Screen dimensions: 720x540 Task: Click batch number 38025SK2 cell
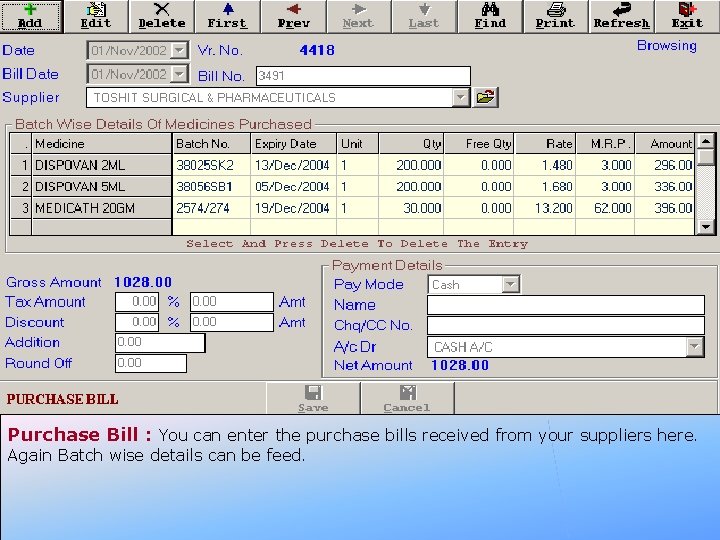pos(211,165)
